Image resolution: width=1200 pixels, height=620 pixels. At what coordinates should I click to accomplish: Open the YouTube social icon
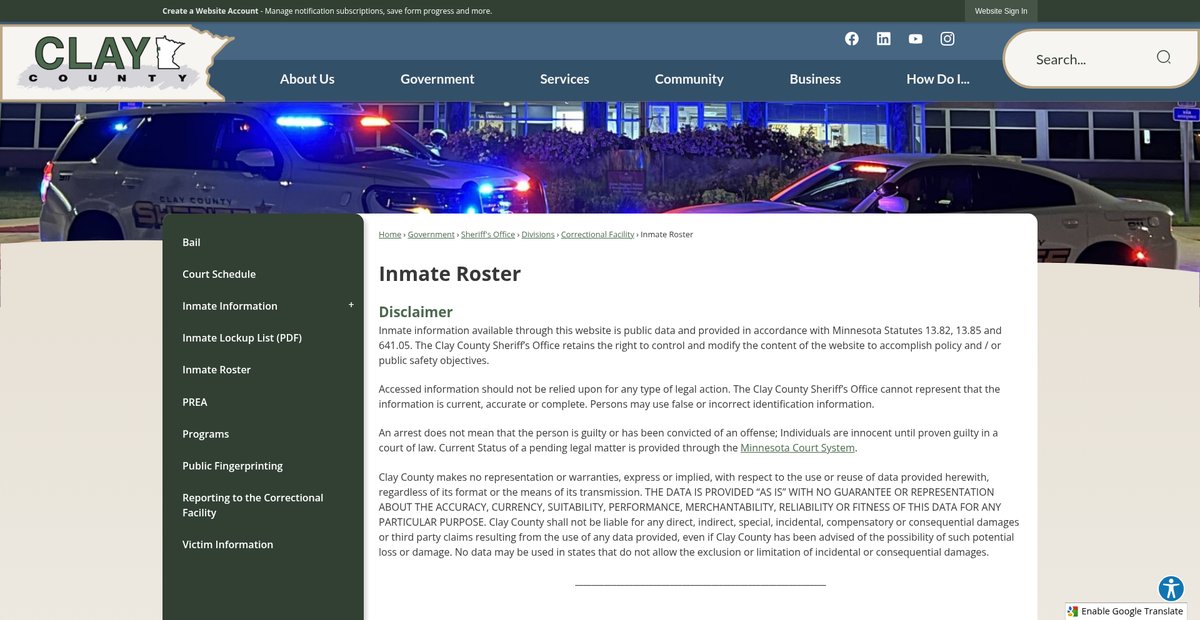pos(915,39)
